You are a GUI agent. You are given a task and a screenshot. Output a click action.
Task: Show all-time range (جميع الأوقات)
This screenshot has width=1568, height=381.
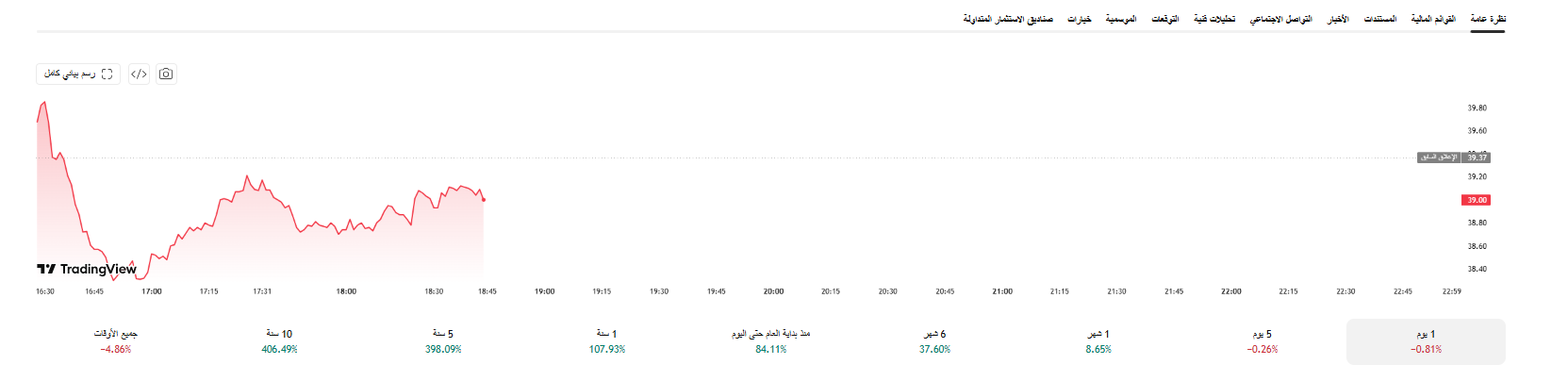(116, 341)
